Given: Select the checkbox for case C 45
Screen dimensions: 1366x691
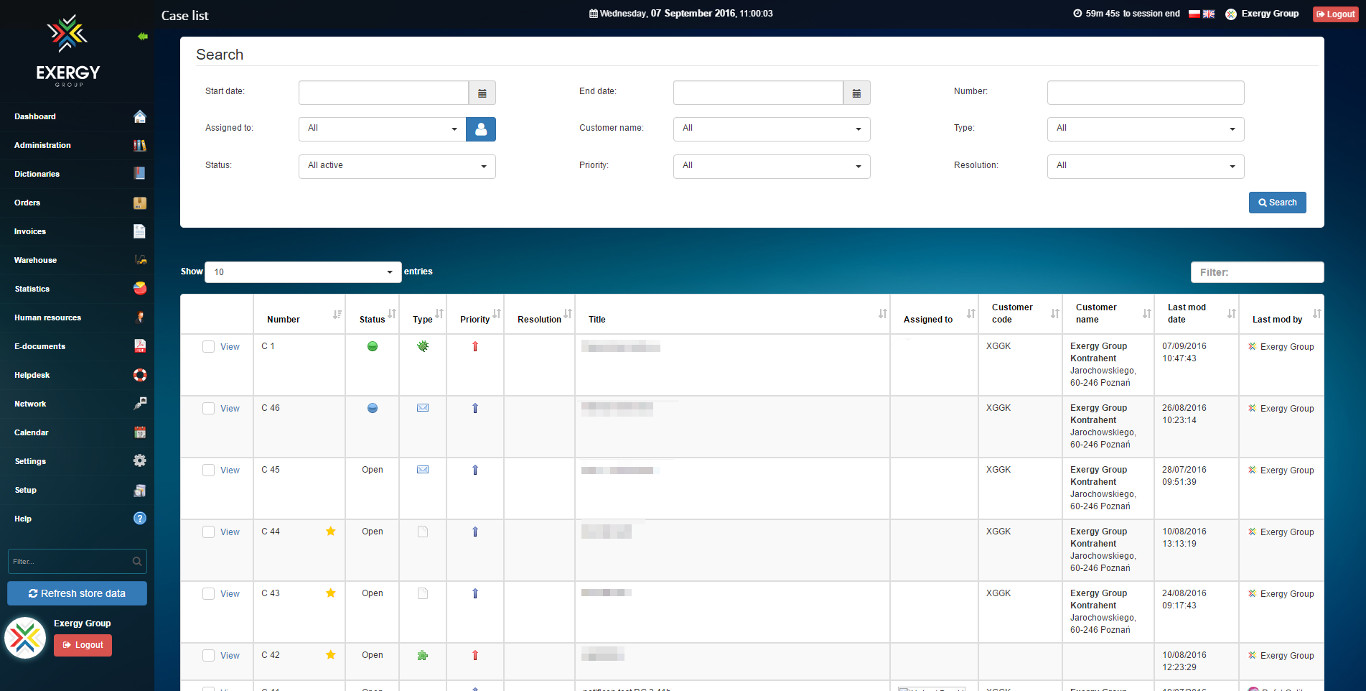Looking at the screenshot, I should tap(208, 470).
